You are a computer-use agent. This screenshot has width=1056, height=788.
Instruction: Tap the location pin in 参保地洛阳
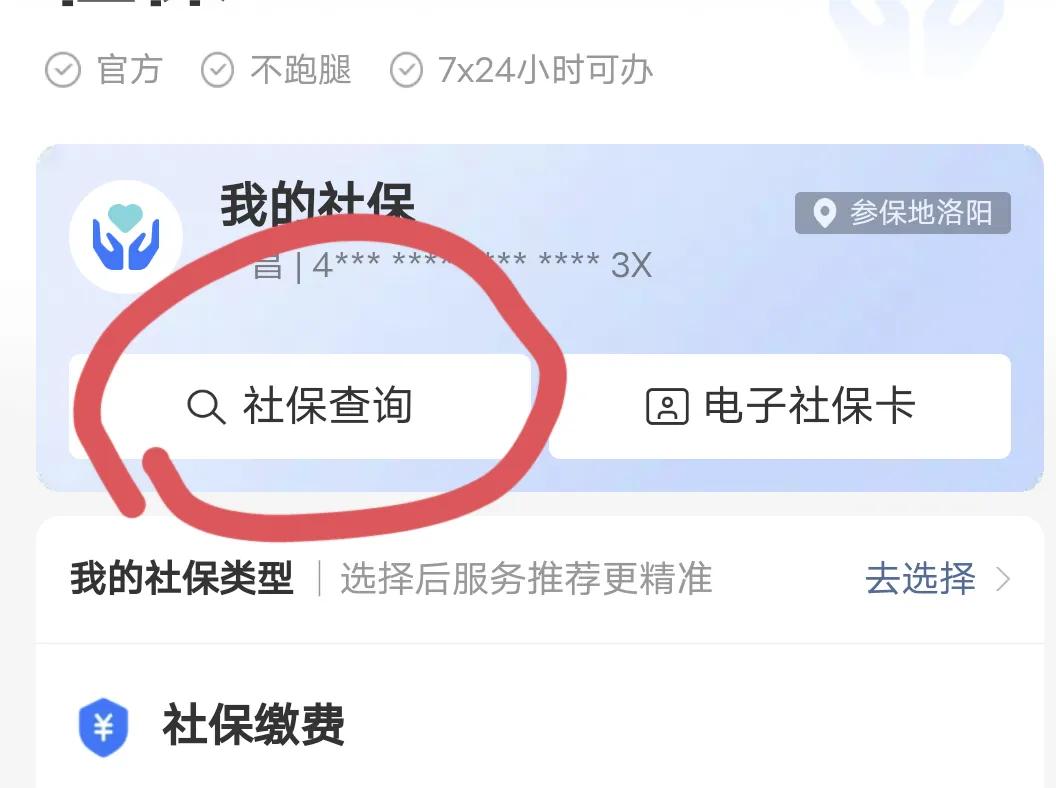click(824, 213)
